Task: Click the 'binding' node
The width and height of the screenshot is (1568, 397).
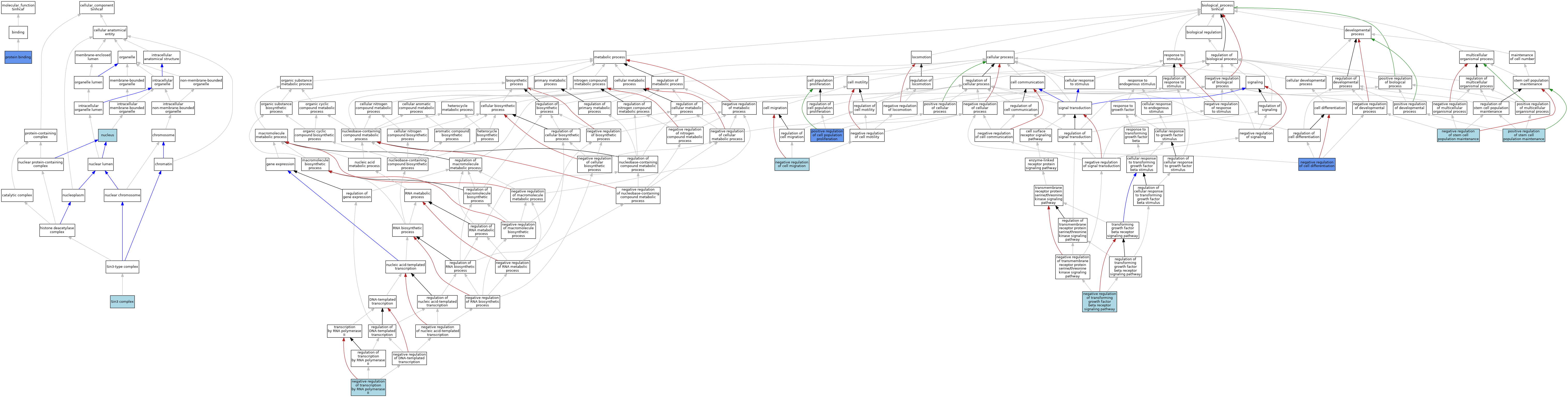Action: pyautogui.click(x=18, y=32)
